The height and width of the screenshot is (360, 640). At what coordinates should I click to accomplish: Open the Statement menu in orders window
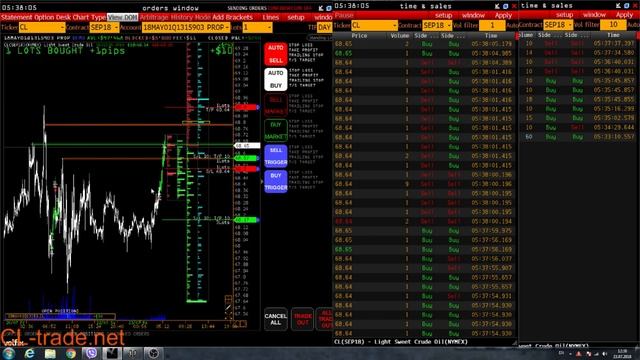(x=16, y=17)
